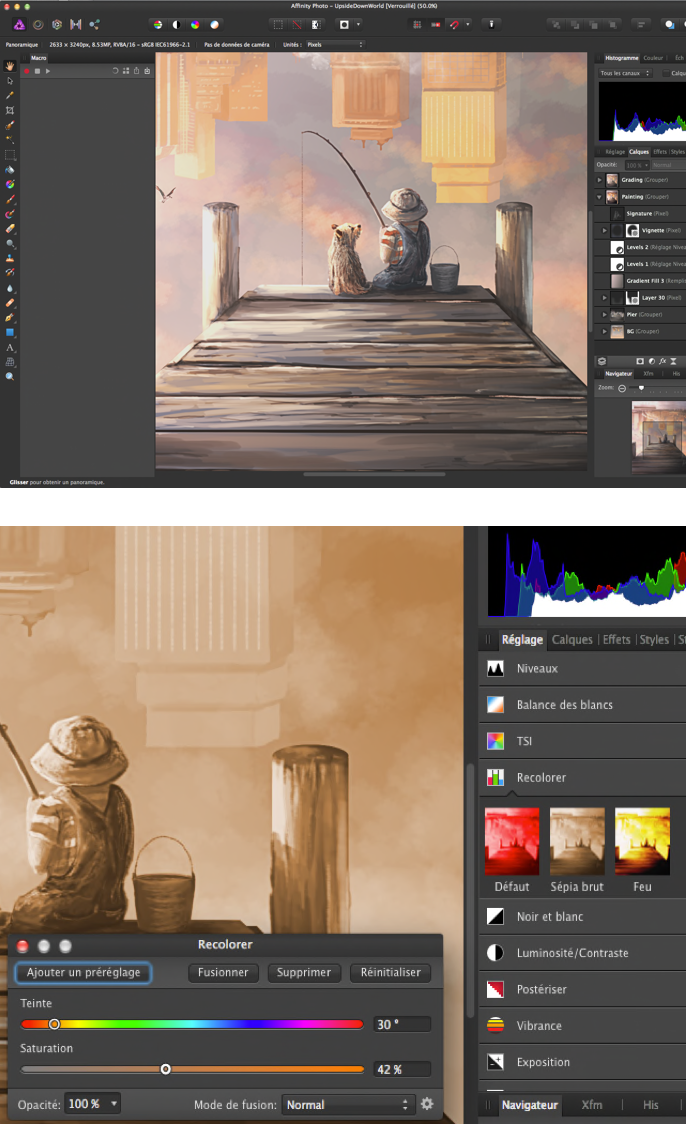Viewport: 686px width, 1124px height.
Task: Select the blue Rectangle shape tool
Action: tap(10, 333)
